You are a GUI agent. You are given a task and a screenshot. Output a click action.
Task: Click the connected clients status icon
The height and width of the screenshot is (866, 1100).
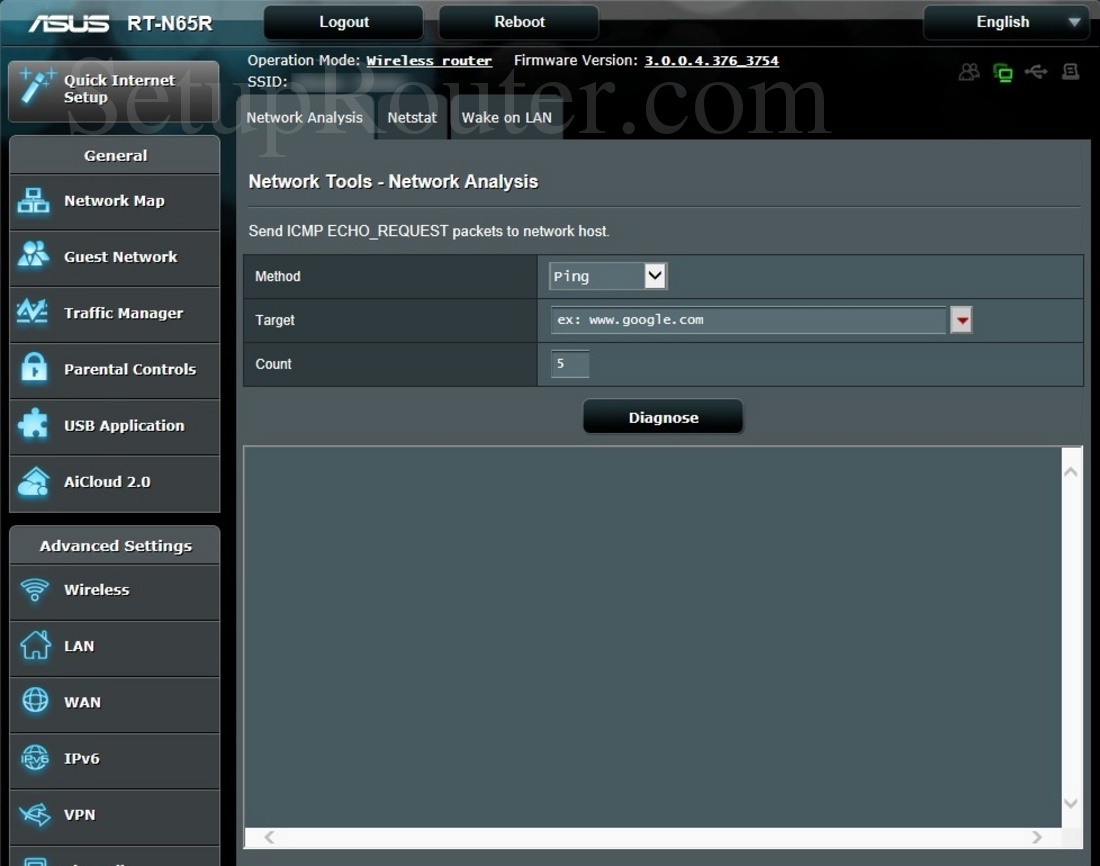[968, 72]
